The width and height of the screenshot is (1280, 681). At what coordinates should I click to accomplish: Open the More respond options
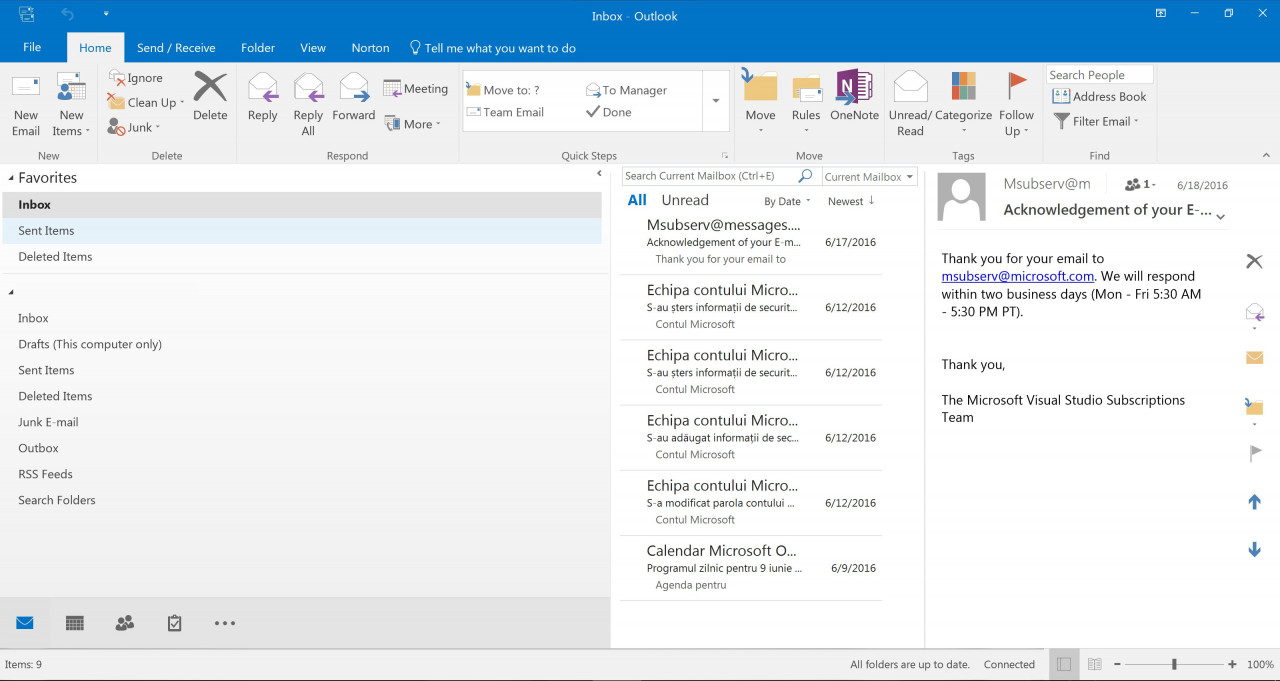[412, 124]
